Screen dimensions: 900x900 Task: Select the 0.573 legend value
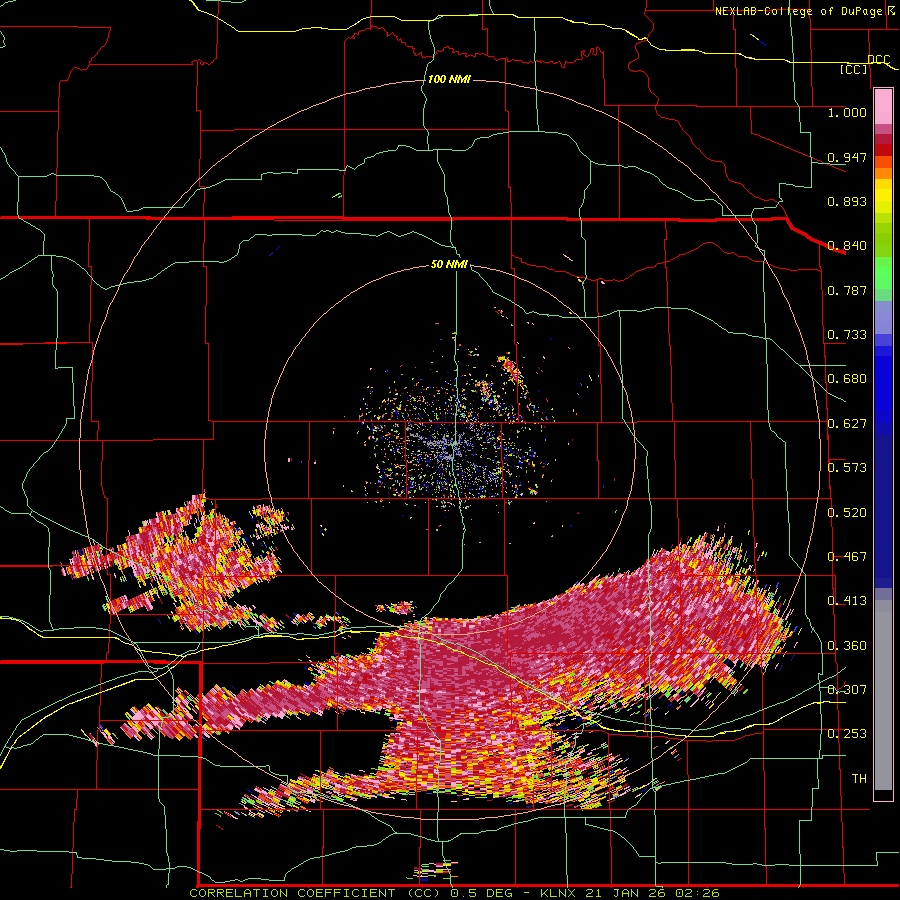pyautogui.click(x=847, y=468)
